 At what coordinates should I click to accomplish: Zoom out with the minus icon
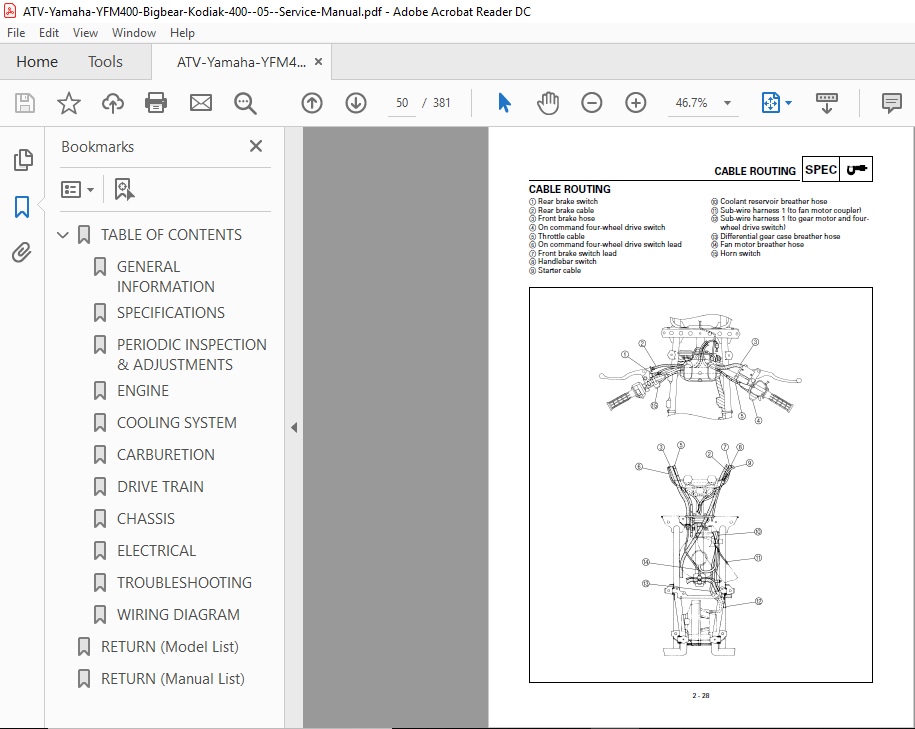point(592,103)
